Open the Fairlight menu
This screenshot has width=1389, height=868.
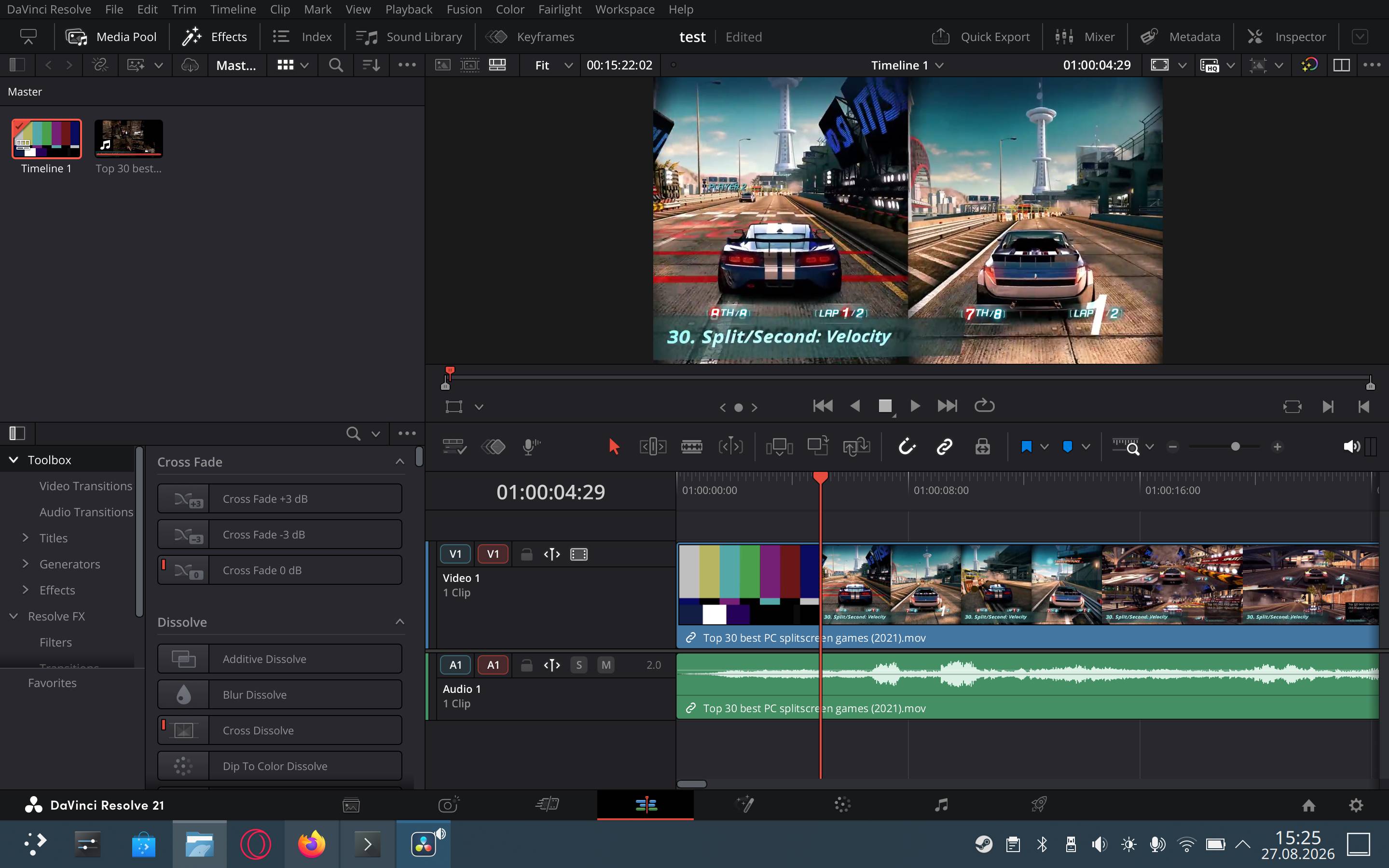pyautogui.click(x=560, y=9)
